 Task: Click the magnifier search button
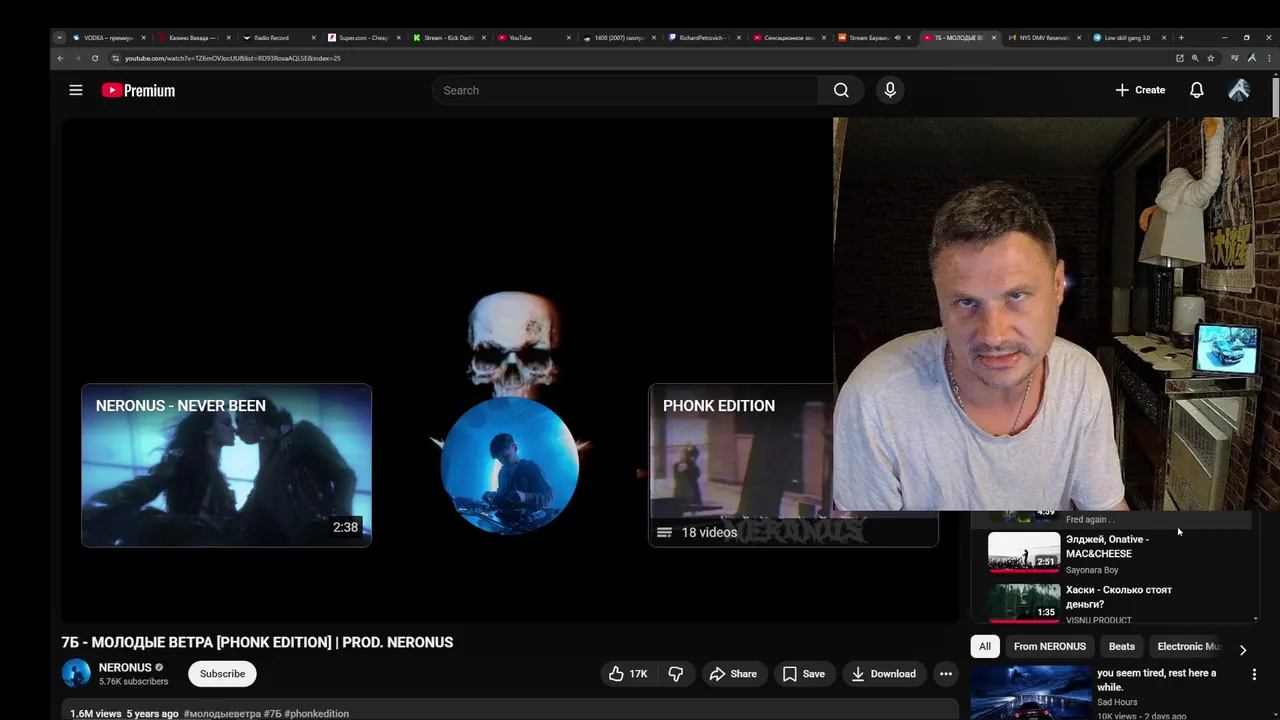click(841, 90)
